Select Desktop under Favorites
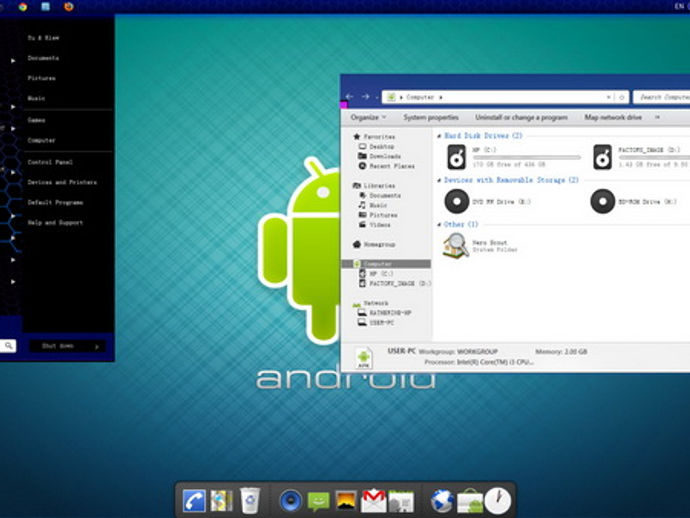 pos(381,147)
